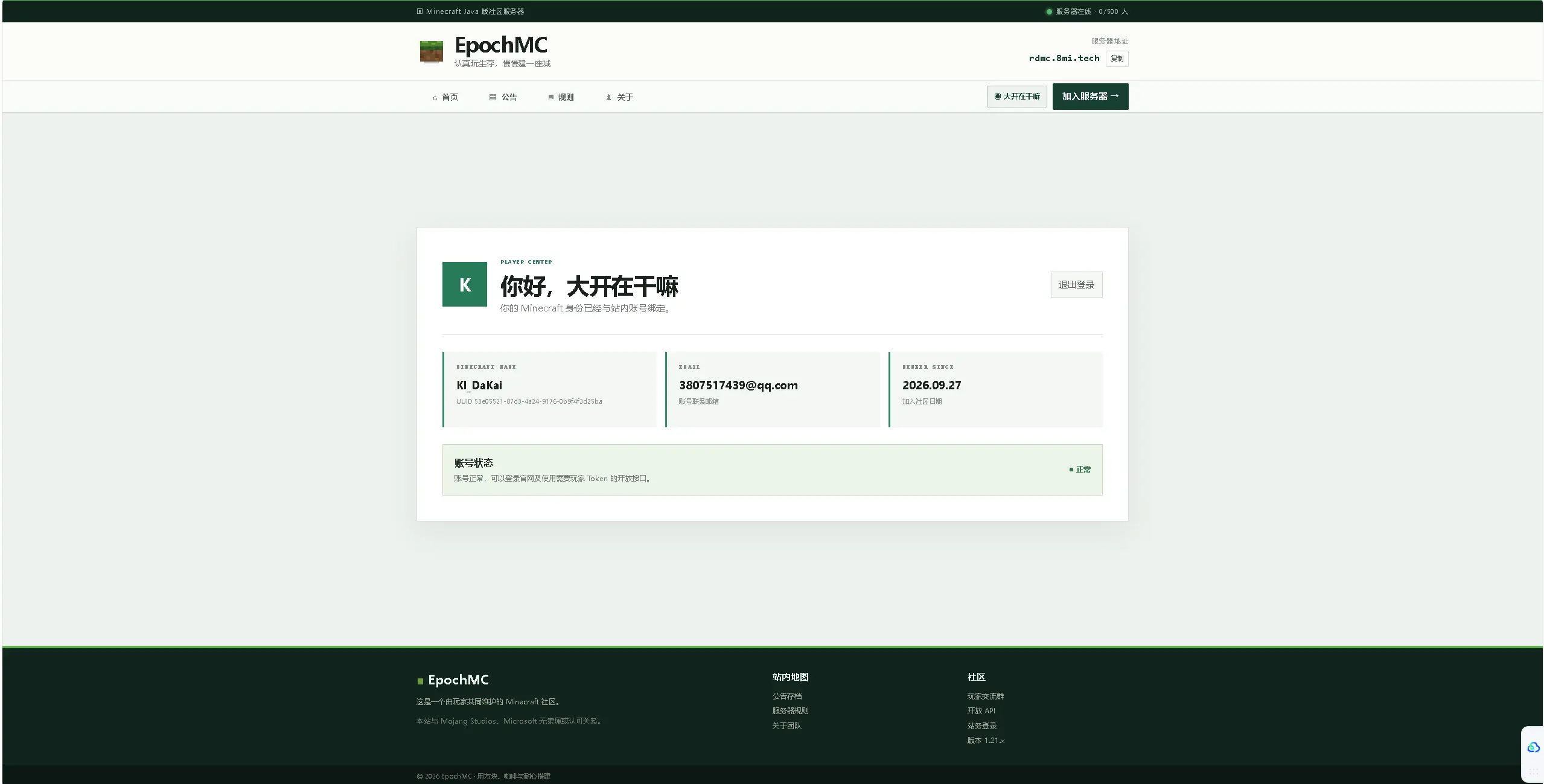The height and width of the screenshot is (784, 1544).
Task: Open 服务器规则 footer link
Action: 790,710
